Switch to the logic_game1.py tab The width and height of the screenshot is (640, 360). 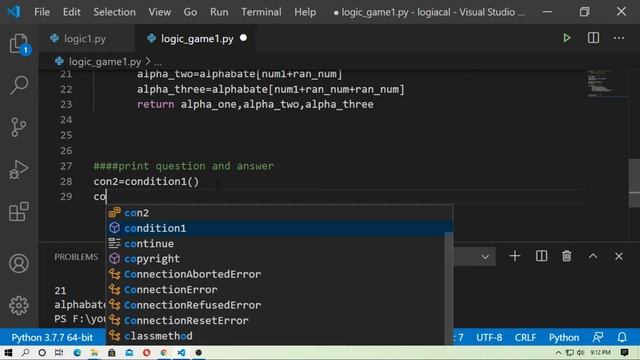[x=197, y=39]
